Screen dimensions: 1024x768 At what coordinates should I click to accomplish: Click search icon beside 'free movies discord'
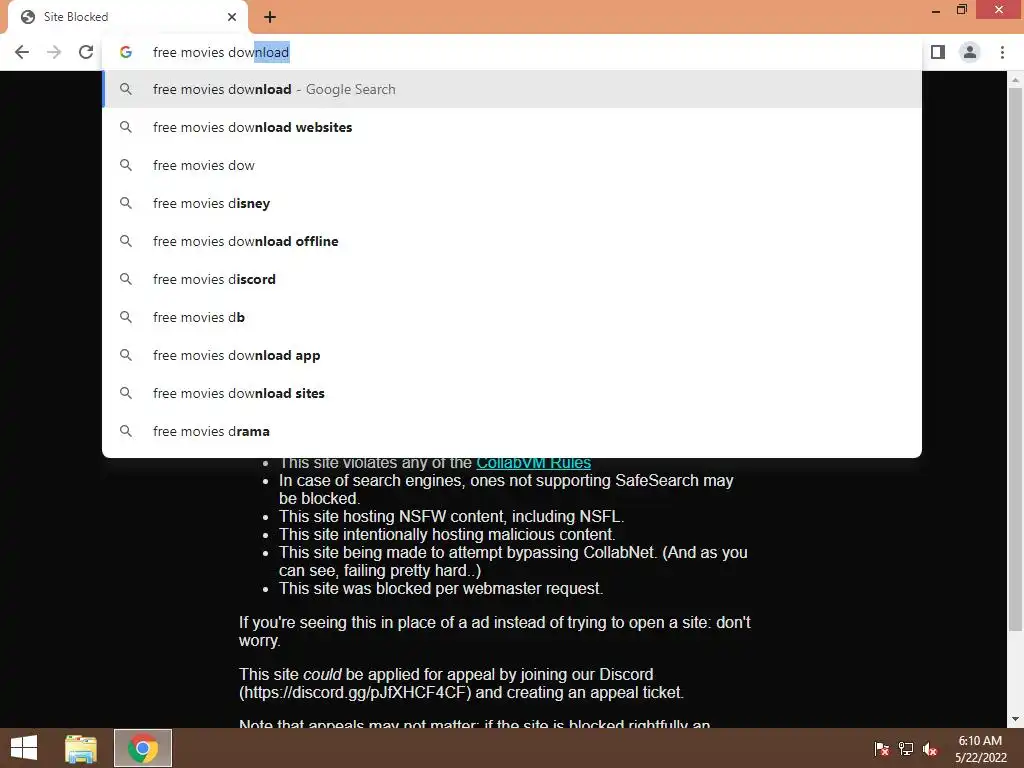pyautogui.click(x=126, y=279)
